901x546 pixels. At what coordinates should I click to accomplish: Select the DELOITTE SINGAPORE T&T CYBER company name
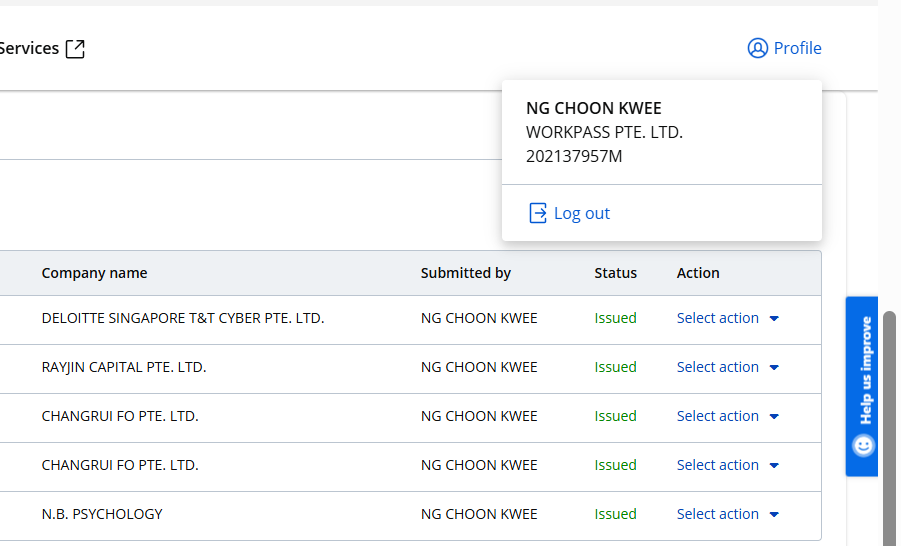[x=183, y=318]
